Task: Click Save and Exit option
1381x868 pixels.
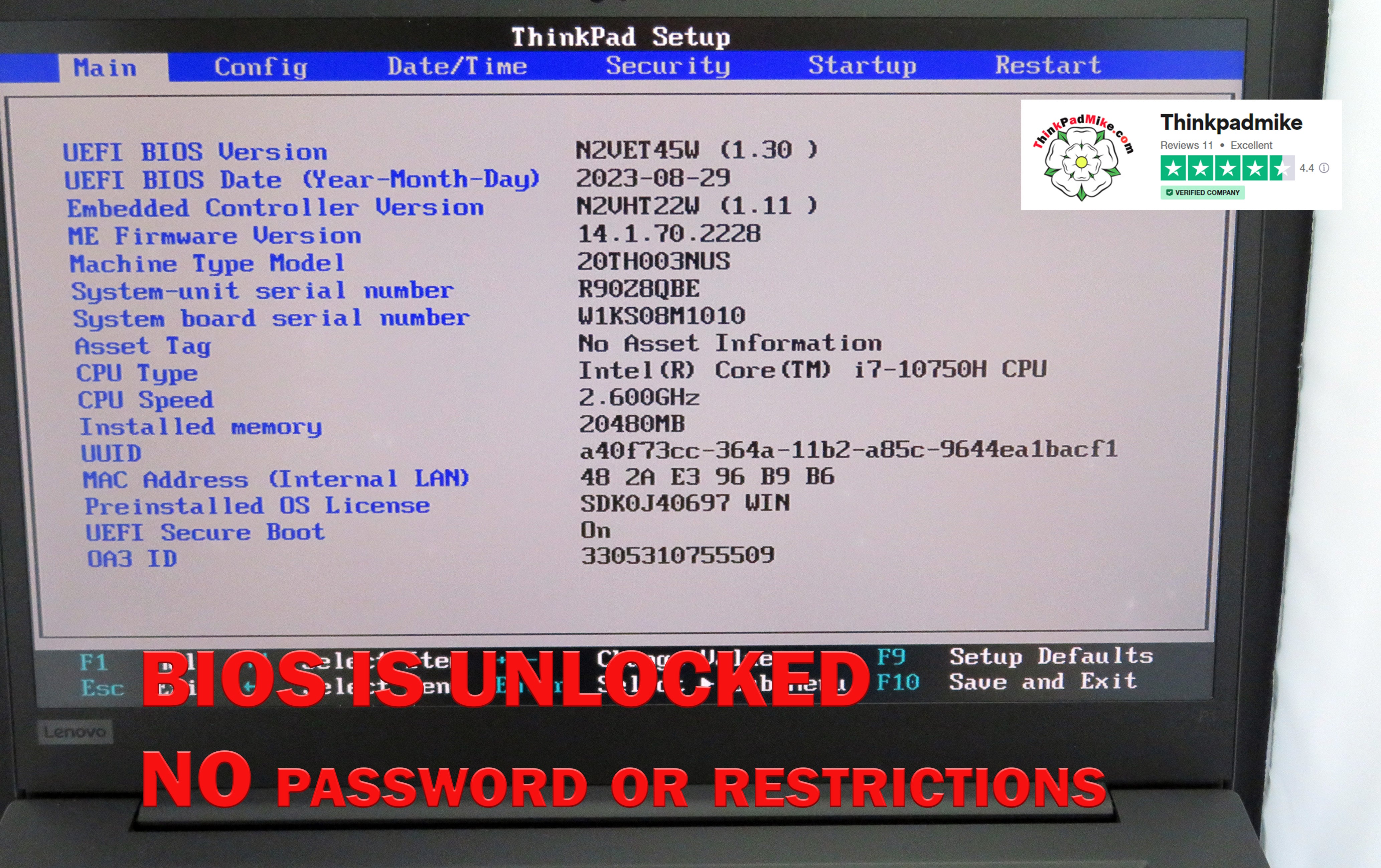Action: 1043,682
